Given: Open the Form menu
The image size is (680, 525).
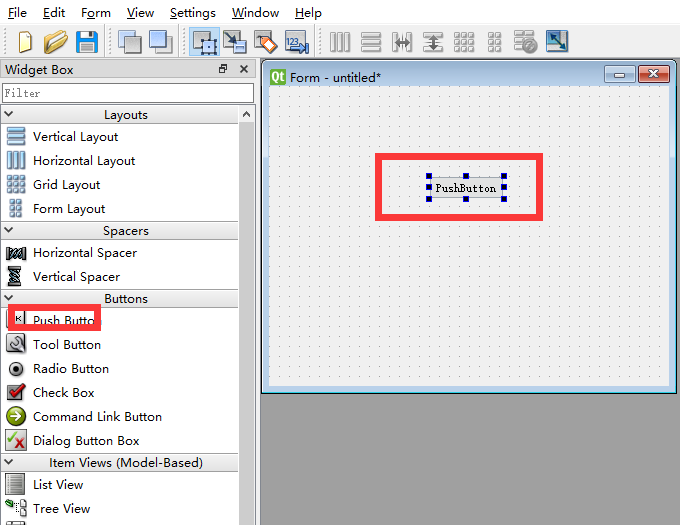Looking at the screenshot, I should [96, 13].
